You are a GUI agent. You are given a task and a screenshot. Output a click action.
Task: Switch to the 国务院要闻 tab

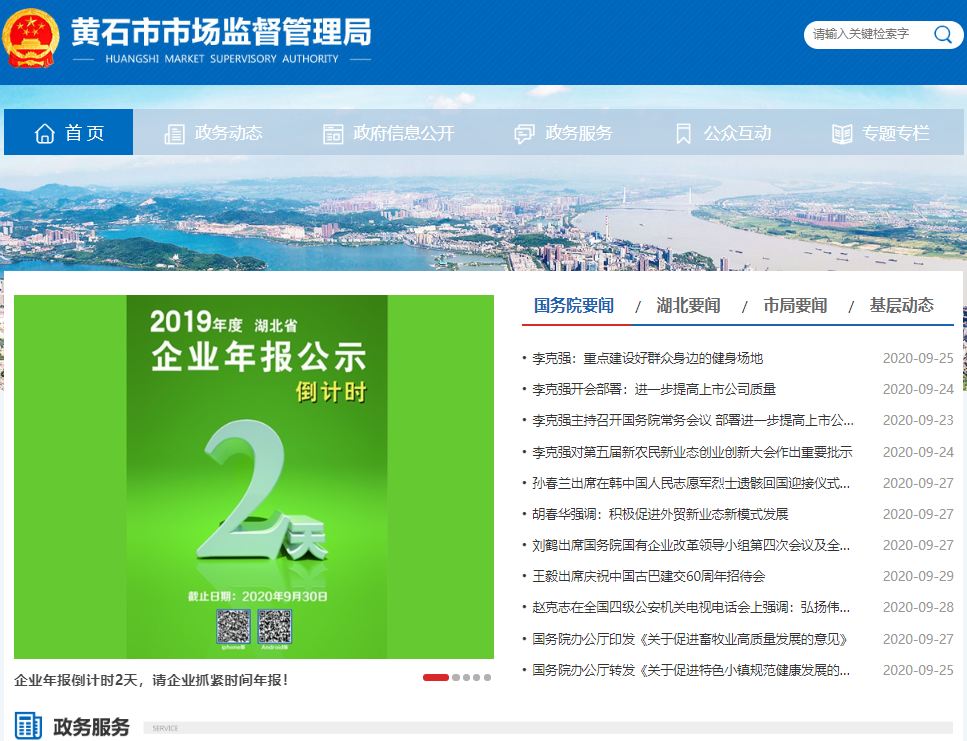[574, 305]
